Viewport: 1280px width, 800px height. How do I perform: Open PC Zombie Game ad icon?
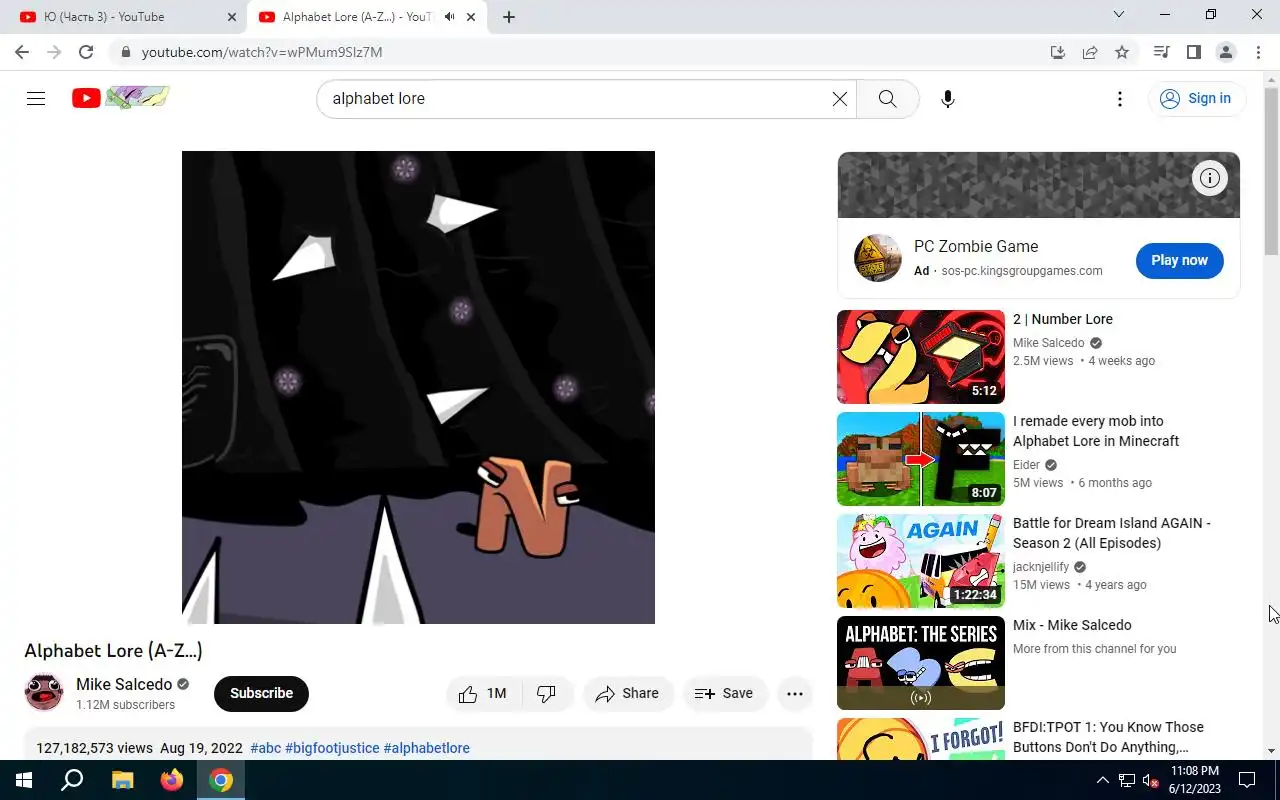[877, 258]
